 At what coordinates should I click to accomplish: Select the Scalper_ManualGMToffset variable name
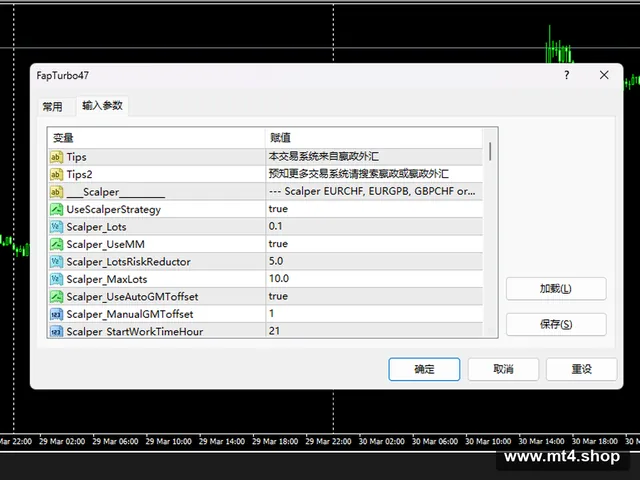click(130, 314)
